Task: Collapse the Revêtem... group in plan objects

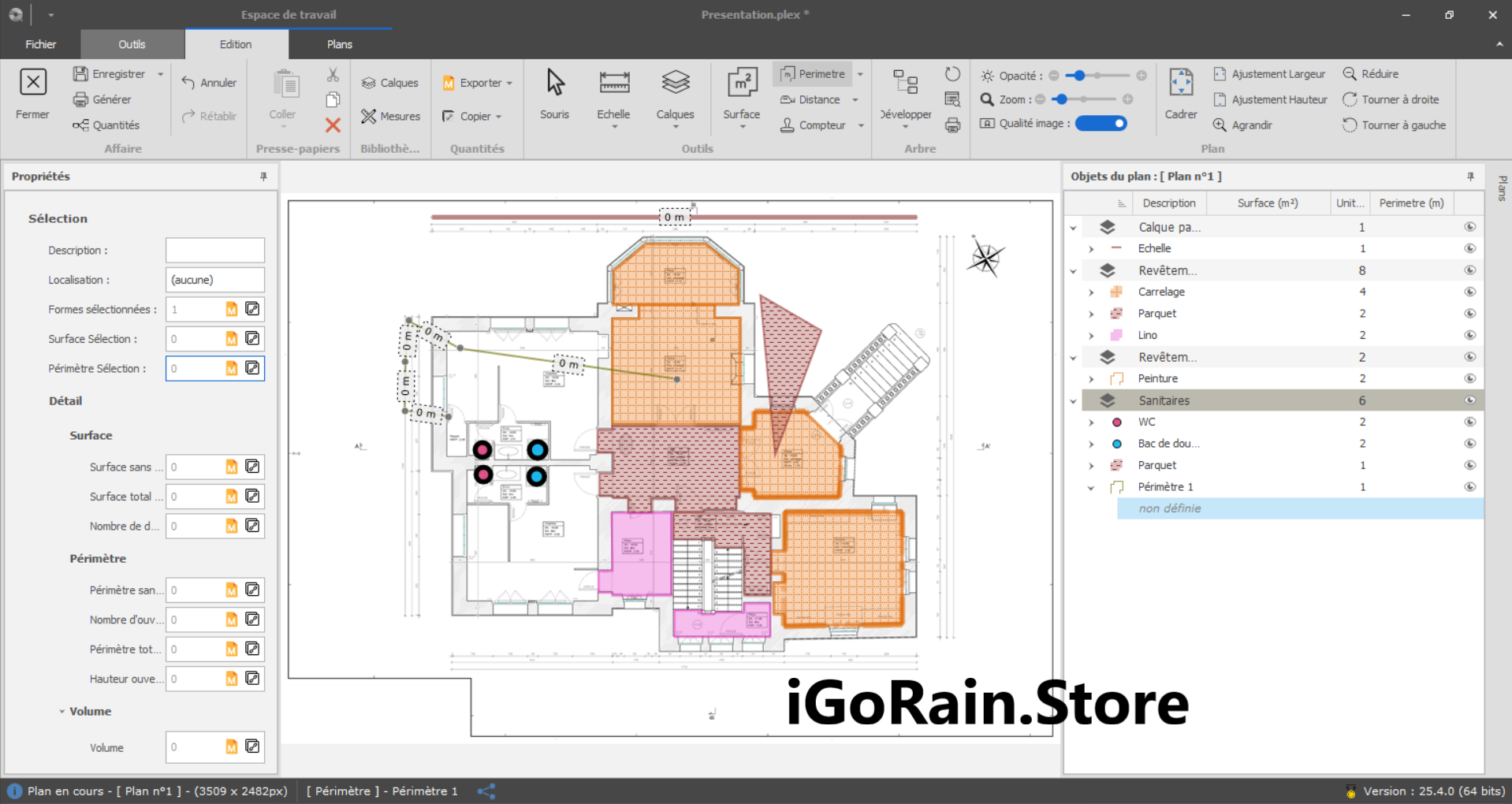Action: pyautogui.click(x=1073, y=270)
